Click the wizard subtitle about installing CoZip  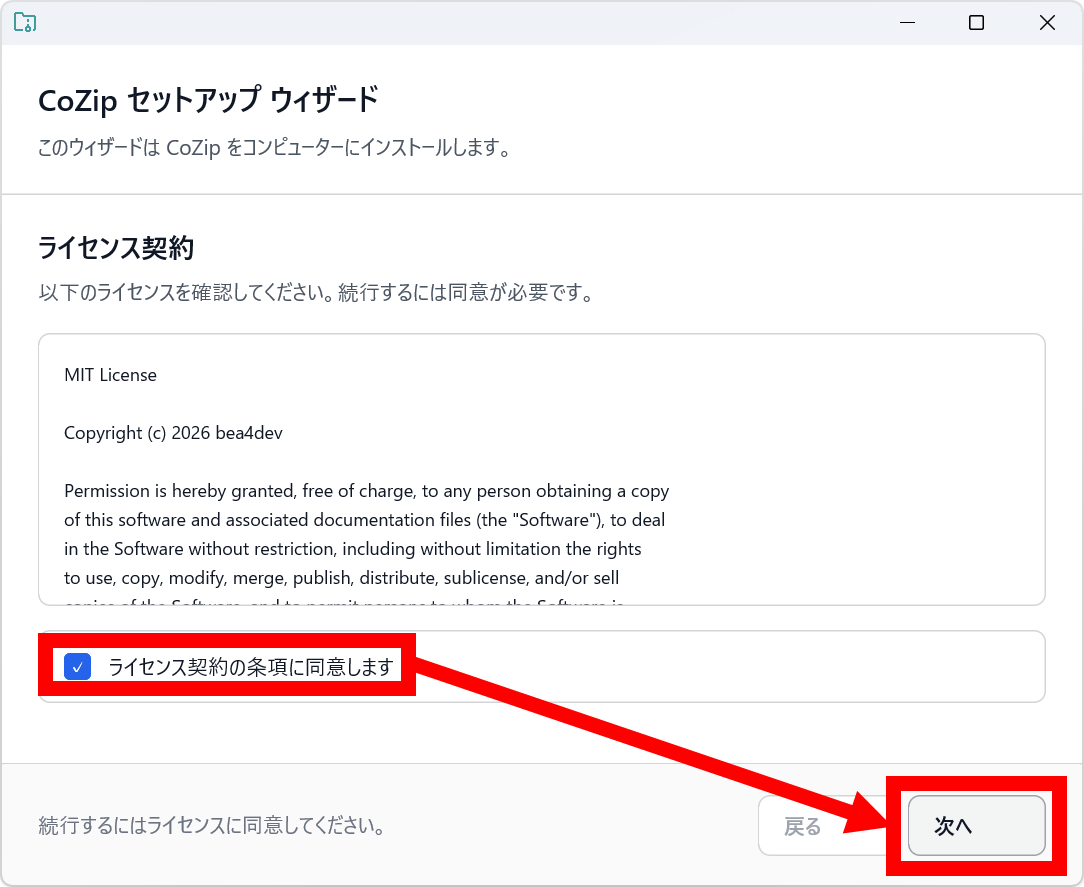tap(275, 149)
